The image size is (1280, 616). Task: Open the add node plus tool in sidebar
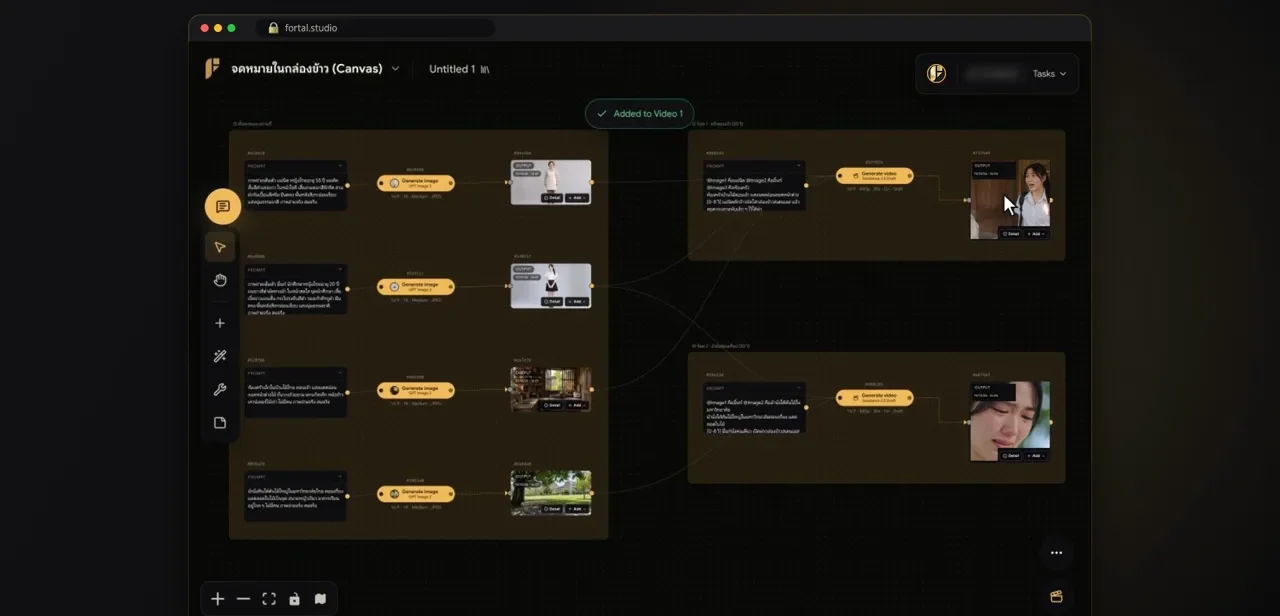pos(220,323)
